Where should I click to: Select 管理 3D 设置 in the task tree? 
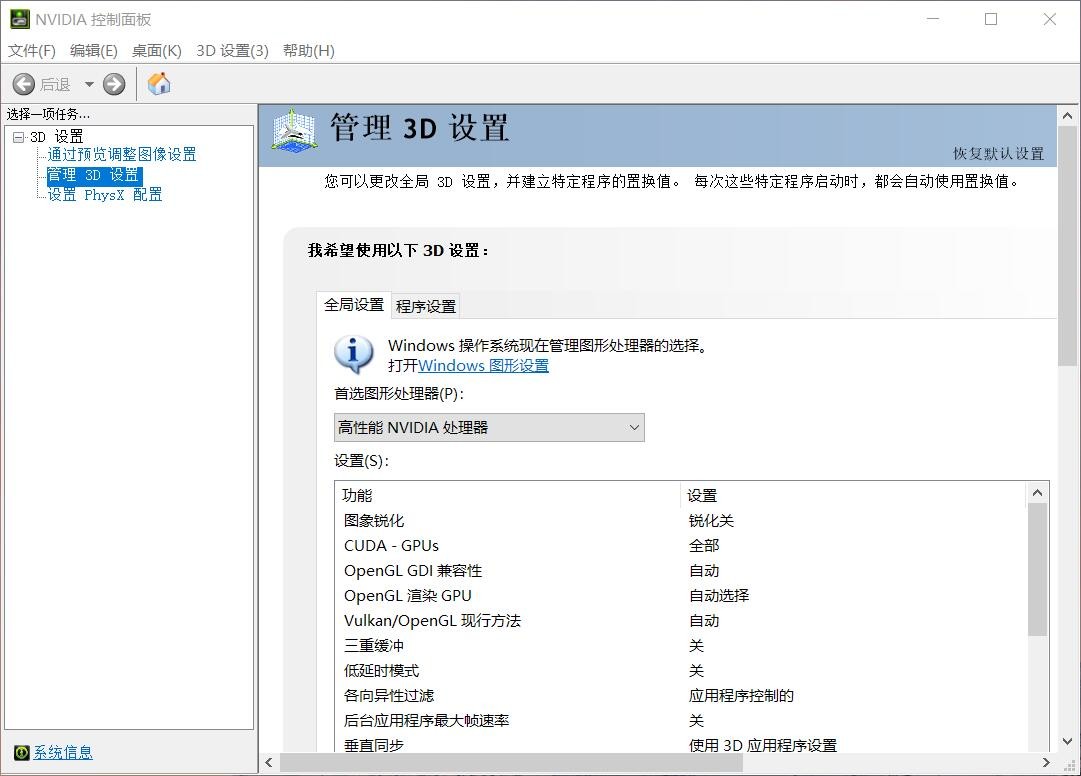pos(94,175)
